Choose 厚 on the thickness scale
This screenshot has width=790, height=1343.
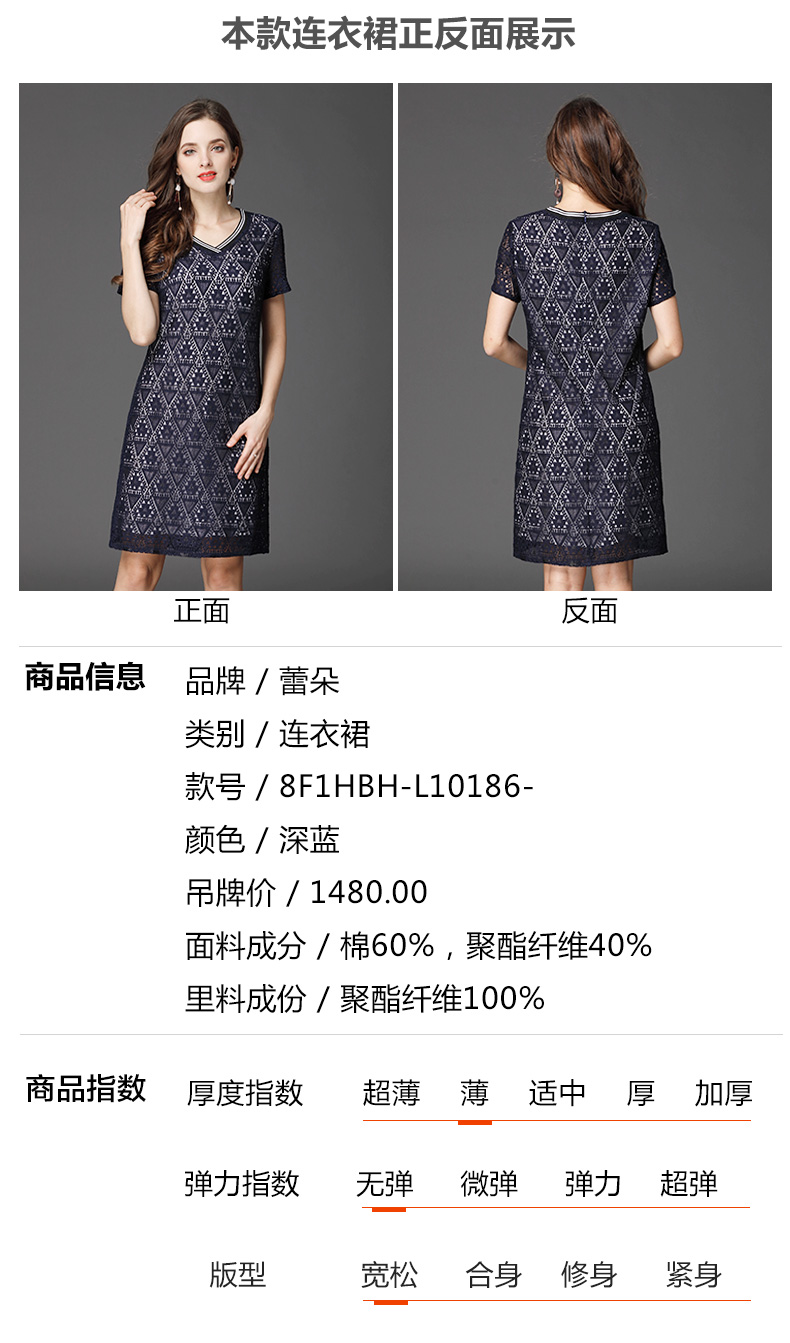pos(641,1093)
